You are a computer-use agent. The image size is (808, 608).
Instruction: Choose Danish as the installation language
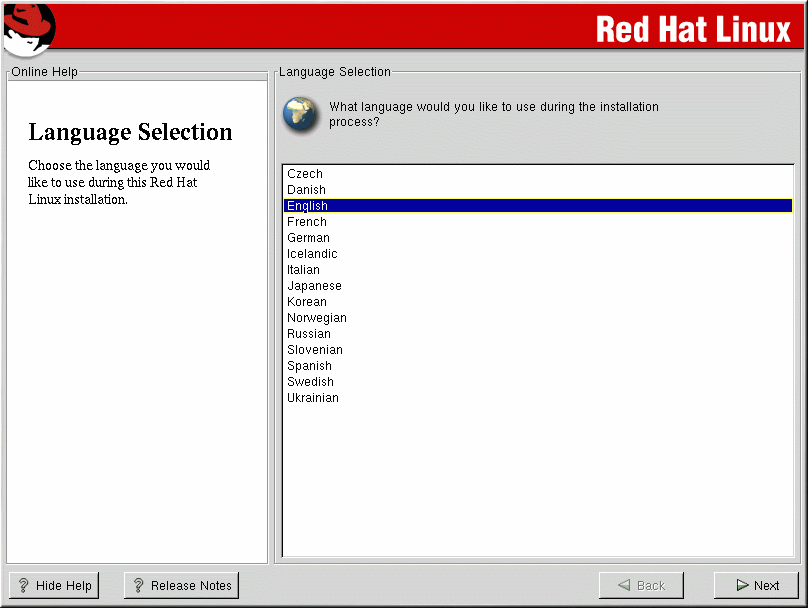point(306,190)
